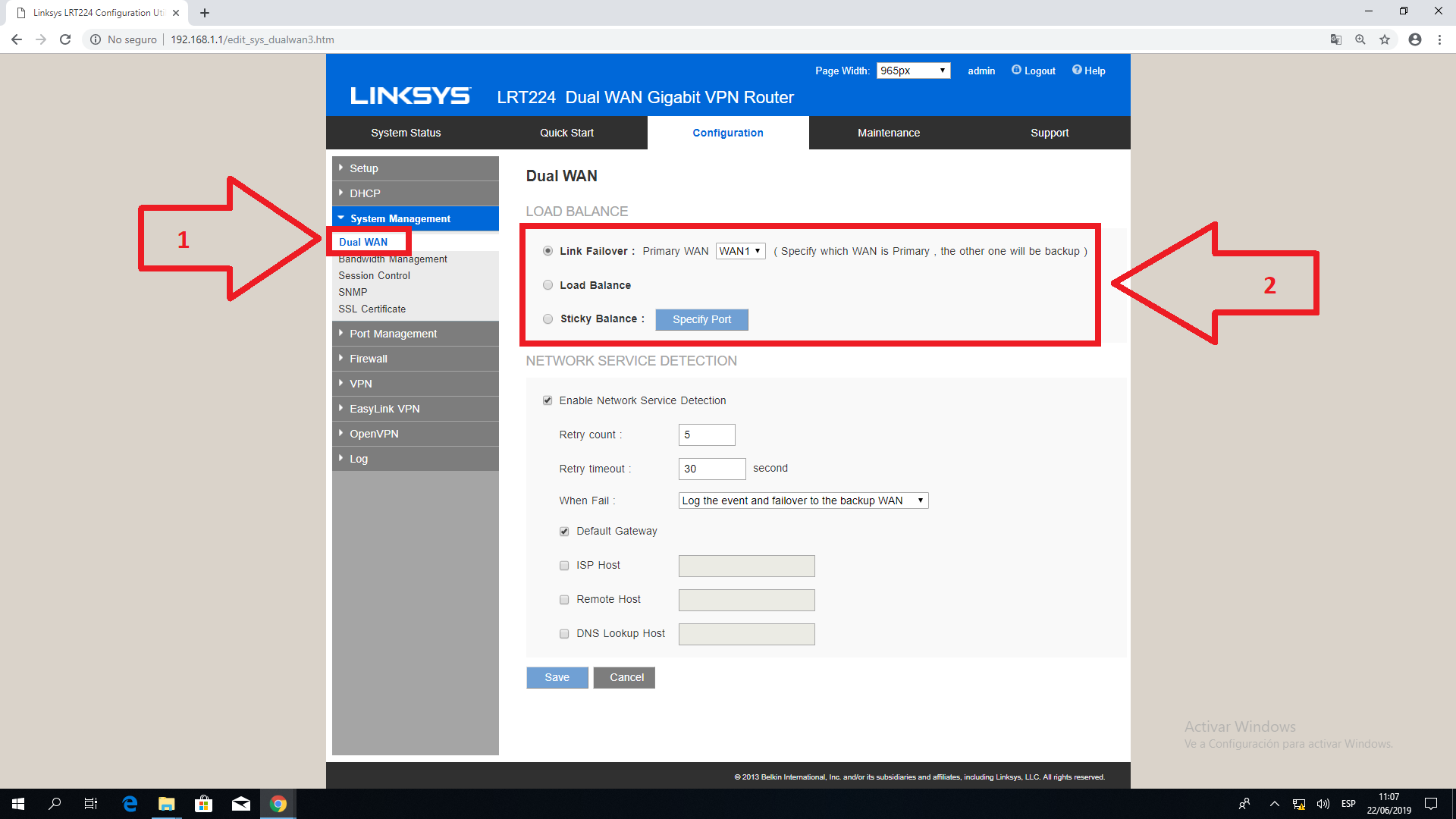This screenshot has width=1456, height=819.
Task: Click the browser reload icon
Action: tap(65, 39)
